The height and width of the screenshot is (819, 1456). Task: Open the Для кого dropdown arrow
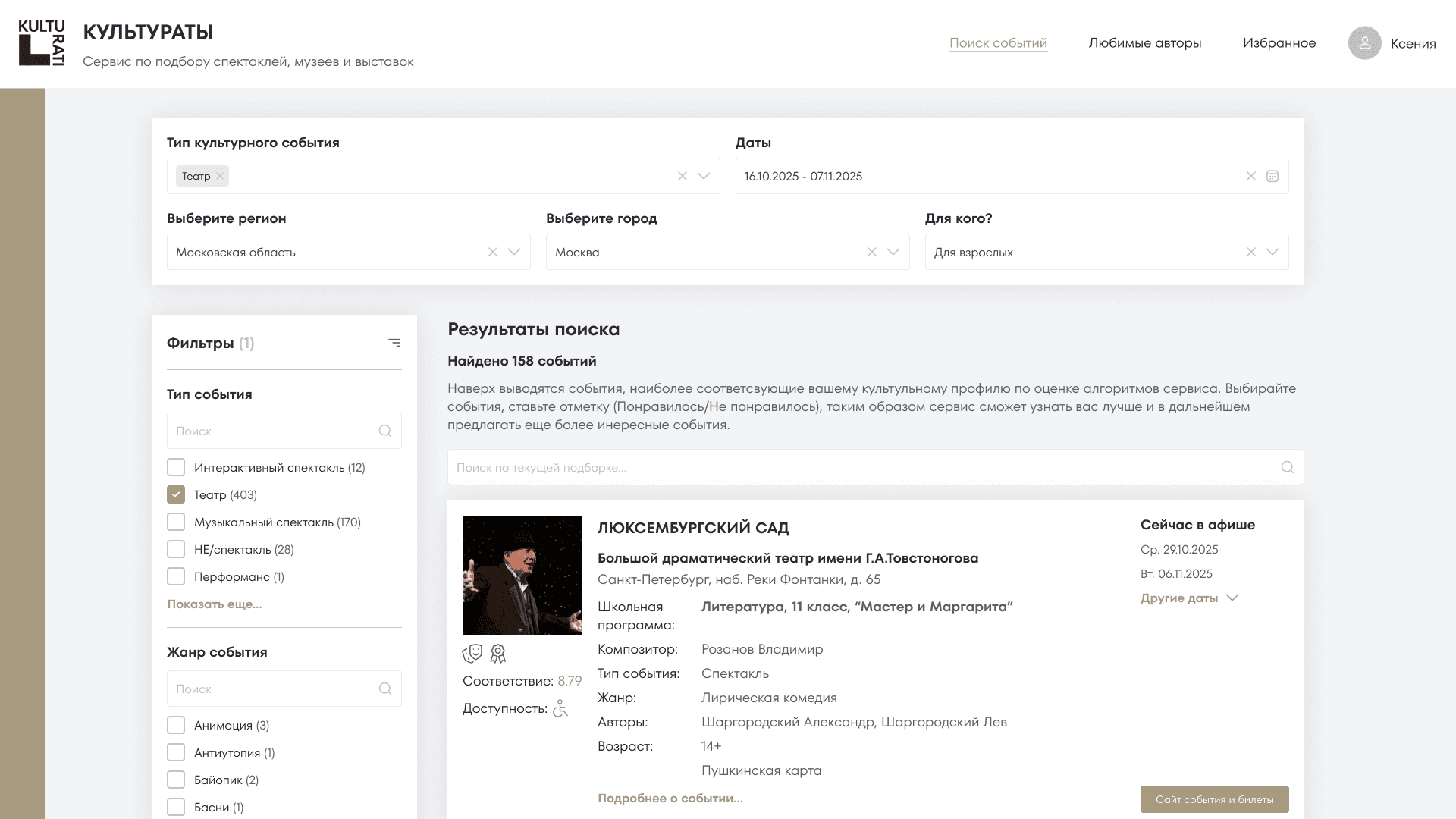(1272, 252)
